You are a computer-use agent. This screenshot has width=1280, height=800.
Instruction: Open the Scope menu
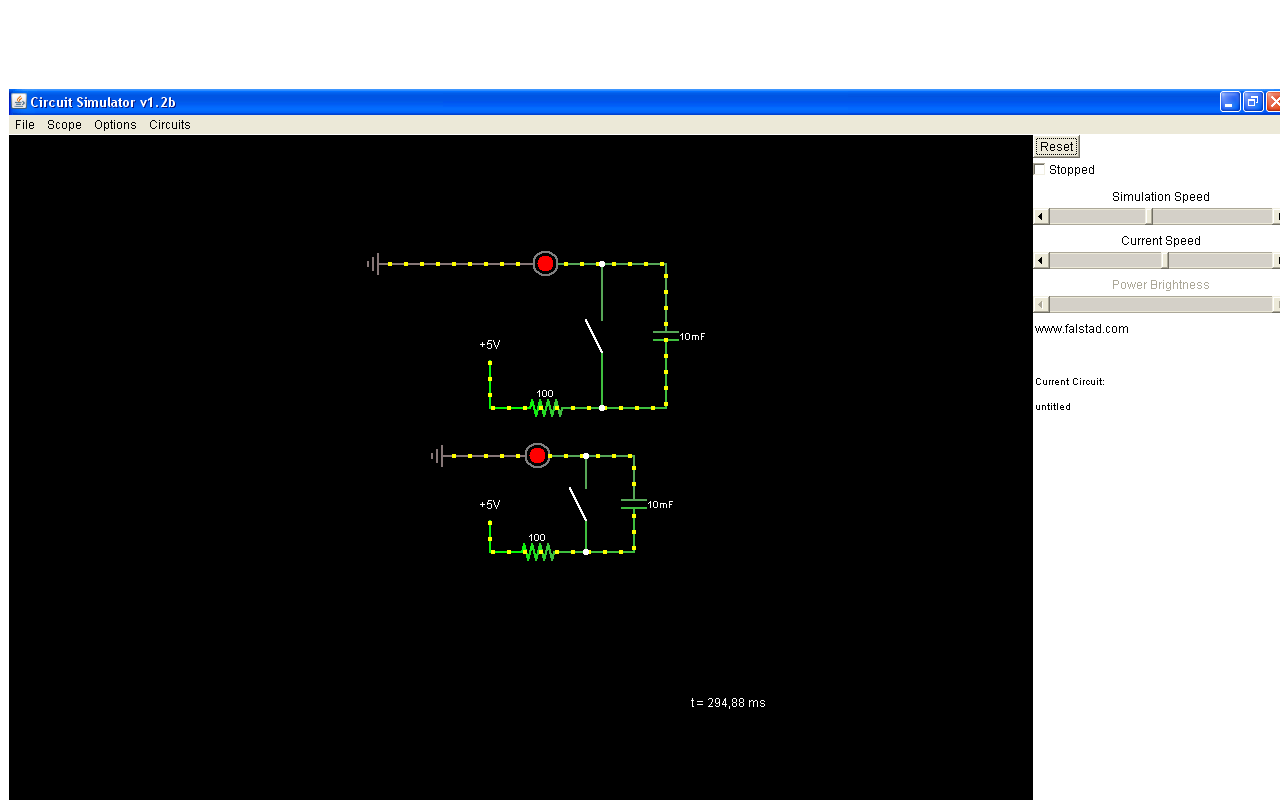click(64, 125)
